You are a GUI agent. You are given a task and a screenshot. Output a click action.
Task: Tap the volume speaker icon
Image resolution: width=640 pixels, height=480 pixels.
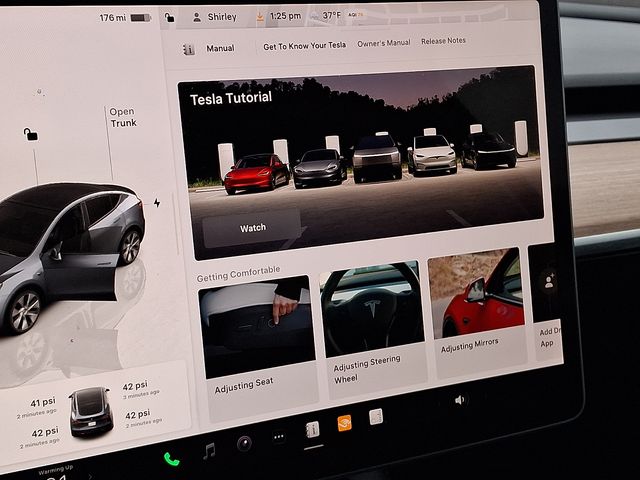[460, 400]
